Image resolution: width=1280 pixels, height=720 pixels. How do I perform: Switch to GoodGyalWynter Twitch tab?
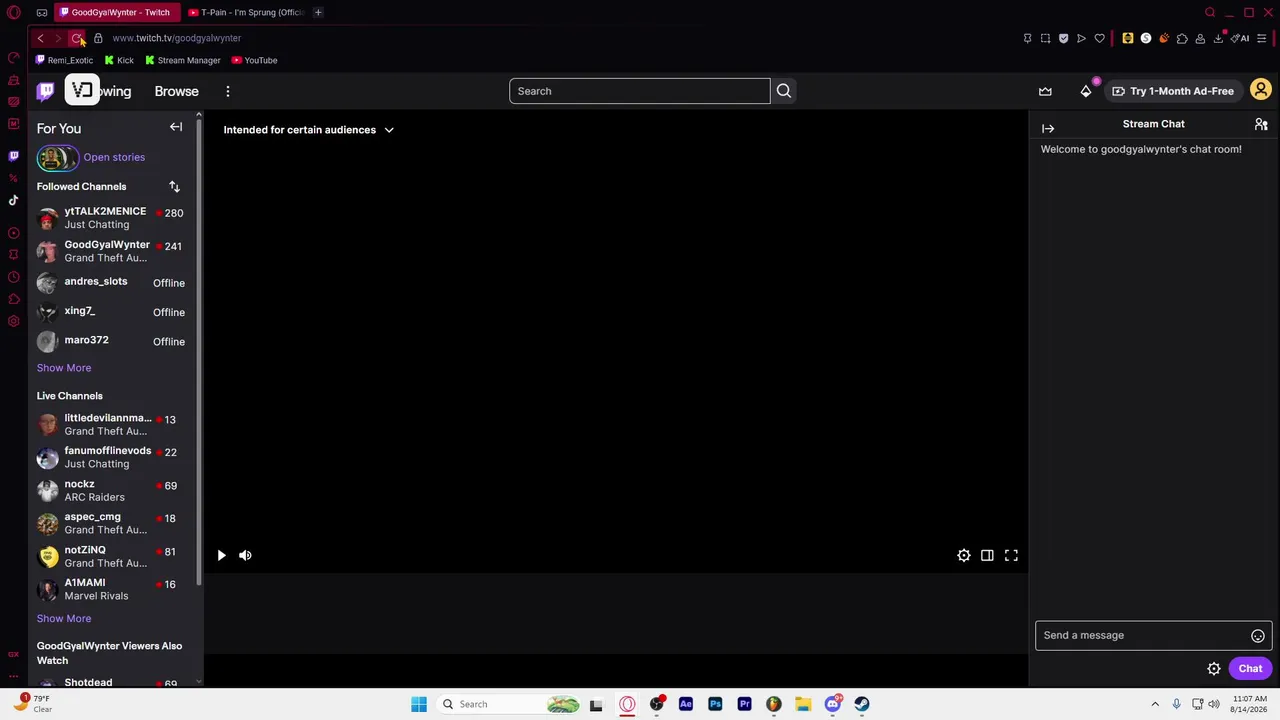[x=116, y=12]
